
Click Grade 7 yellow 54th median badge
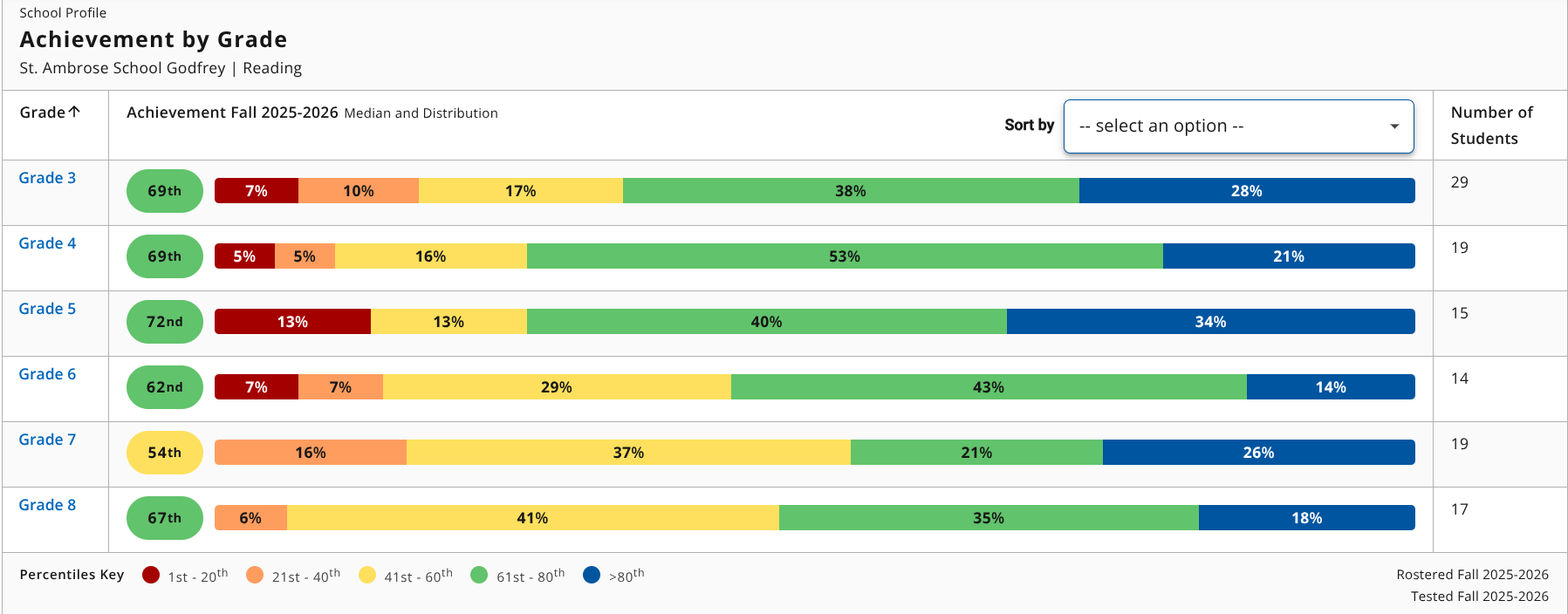164,453
